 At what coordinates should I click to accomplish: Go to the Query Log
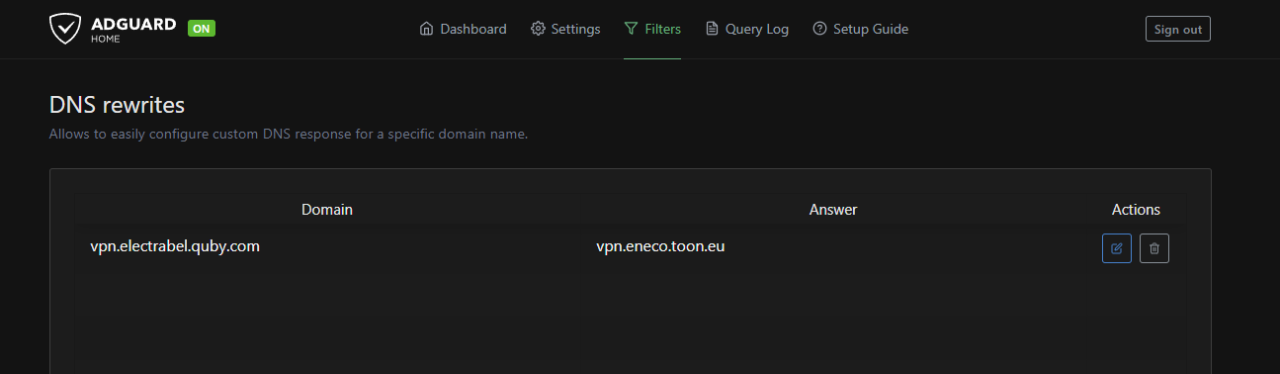747,29
